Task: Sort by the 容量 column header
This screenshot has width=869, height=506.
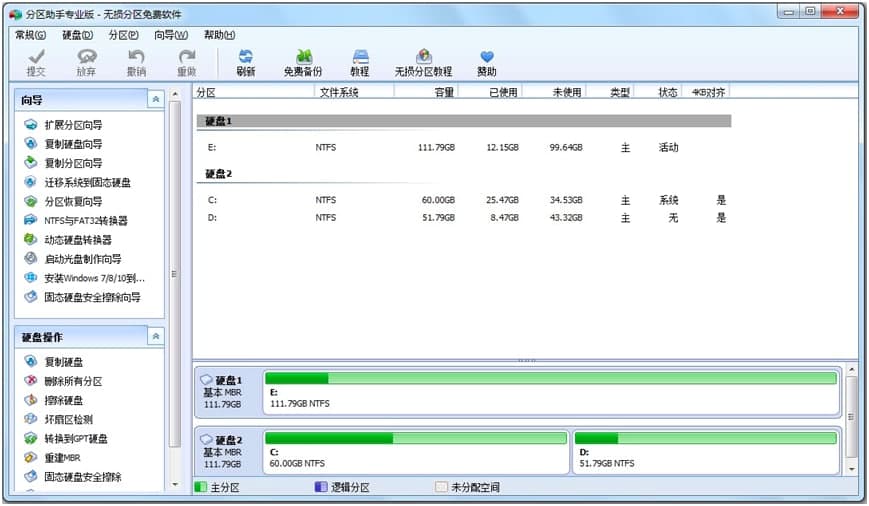Action: point(426,92)
